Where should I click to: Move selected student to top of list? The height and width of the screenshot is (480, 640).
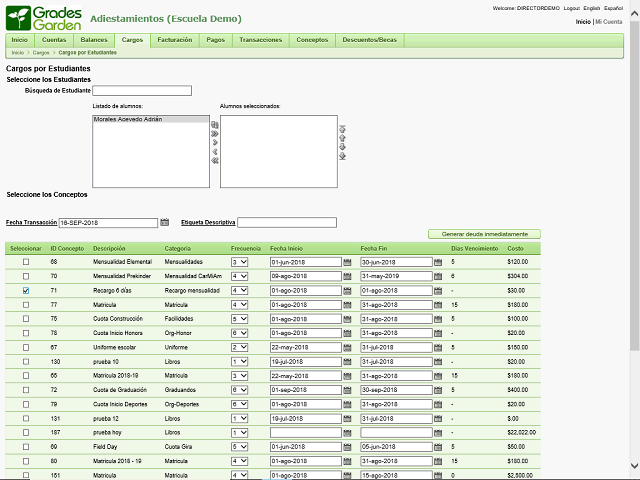tap(342, 129)
